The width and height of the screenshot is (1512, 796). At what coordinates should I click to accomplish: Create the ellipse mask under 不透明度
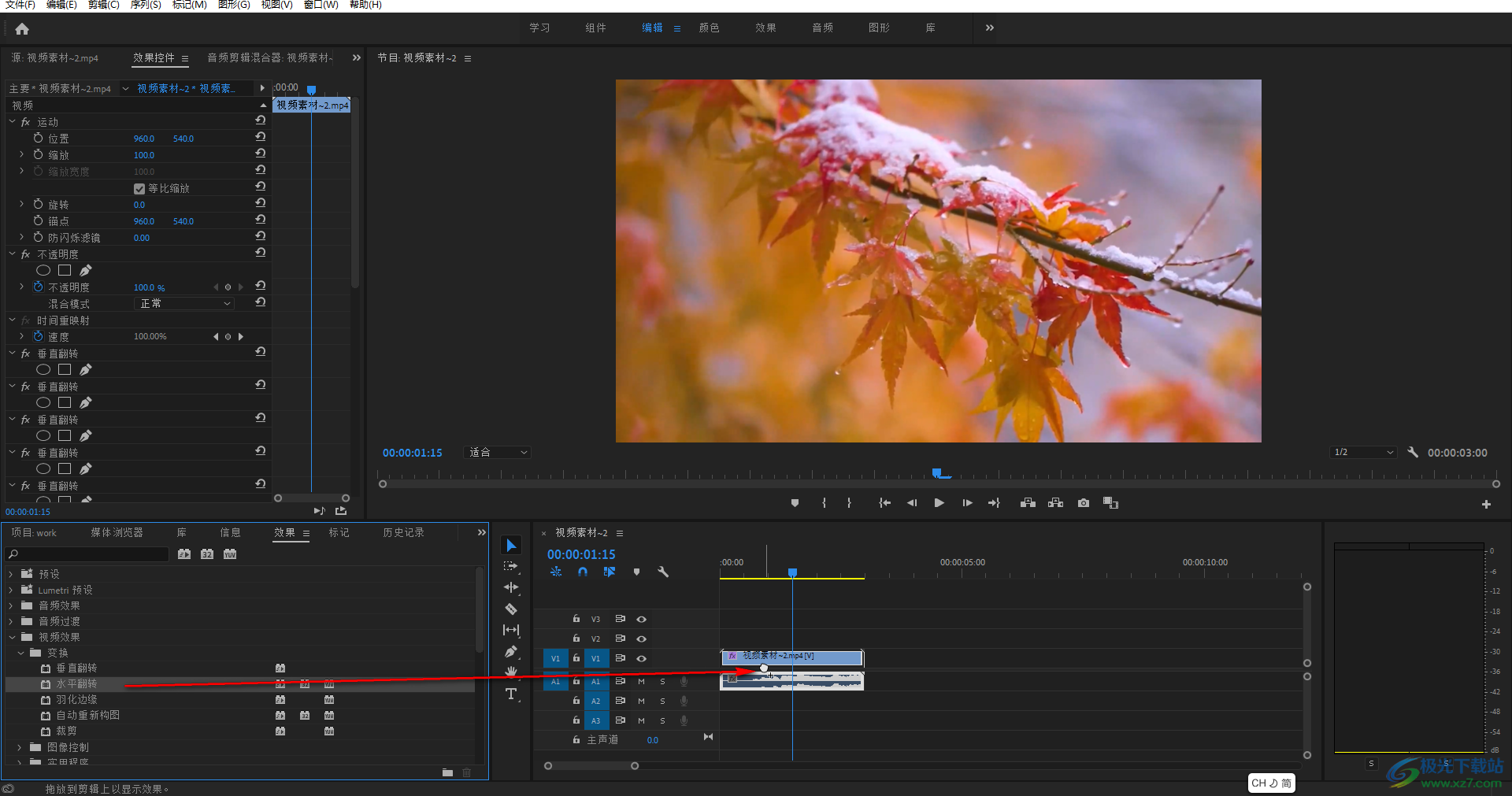43,271
